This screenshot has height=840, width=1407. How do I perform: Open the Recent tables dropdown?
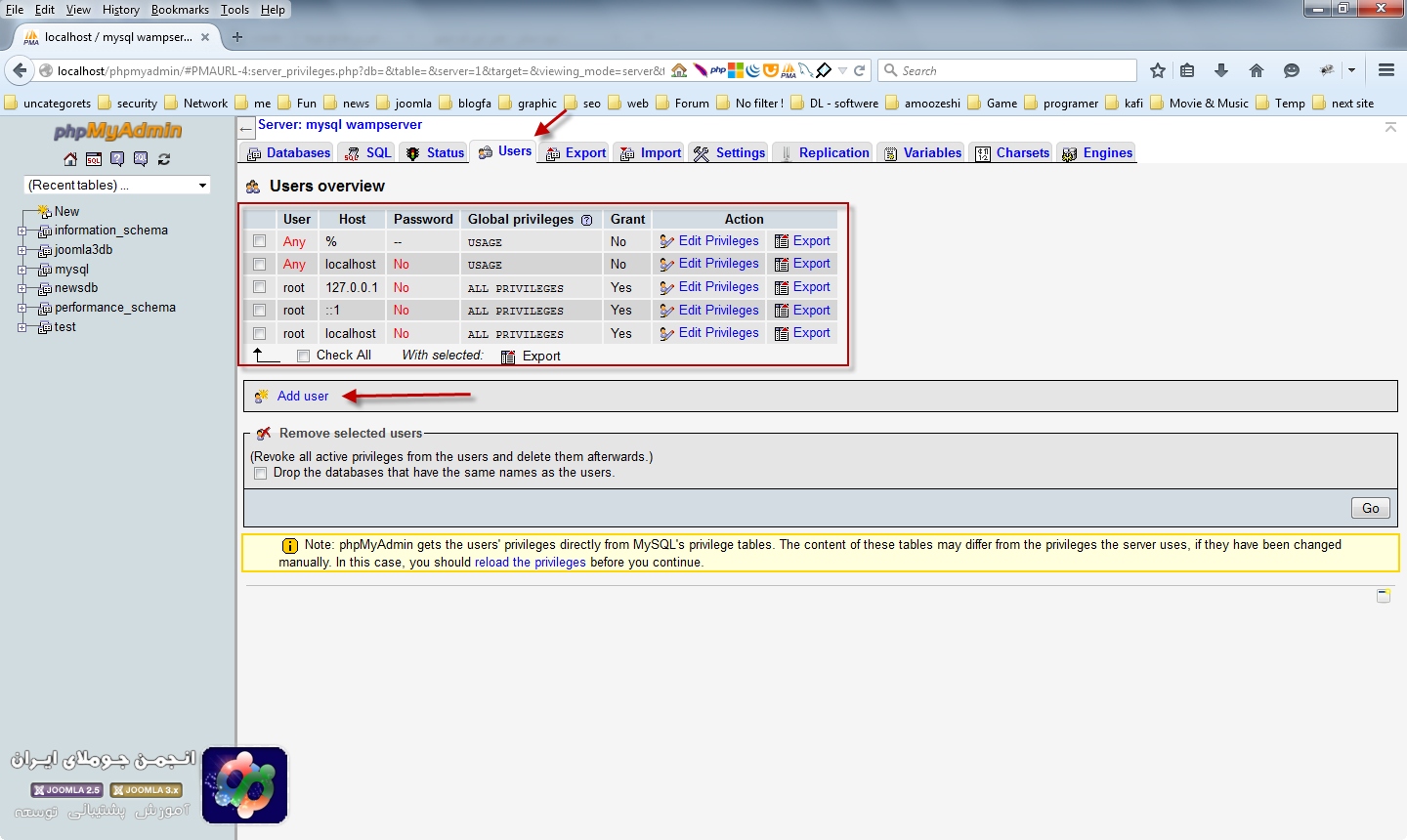coord(116,185)
